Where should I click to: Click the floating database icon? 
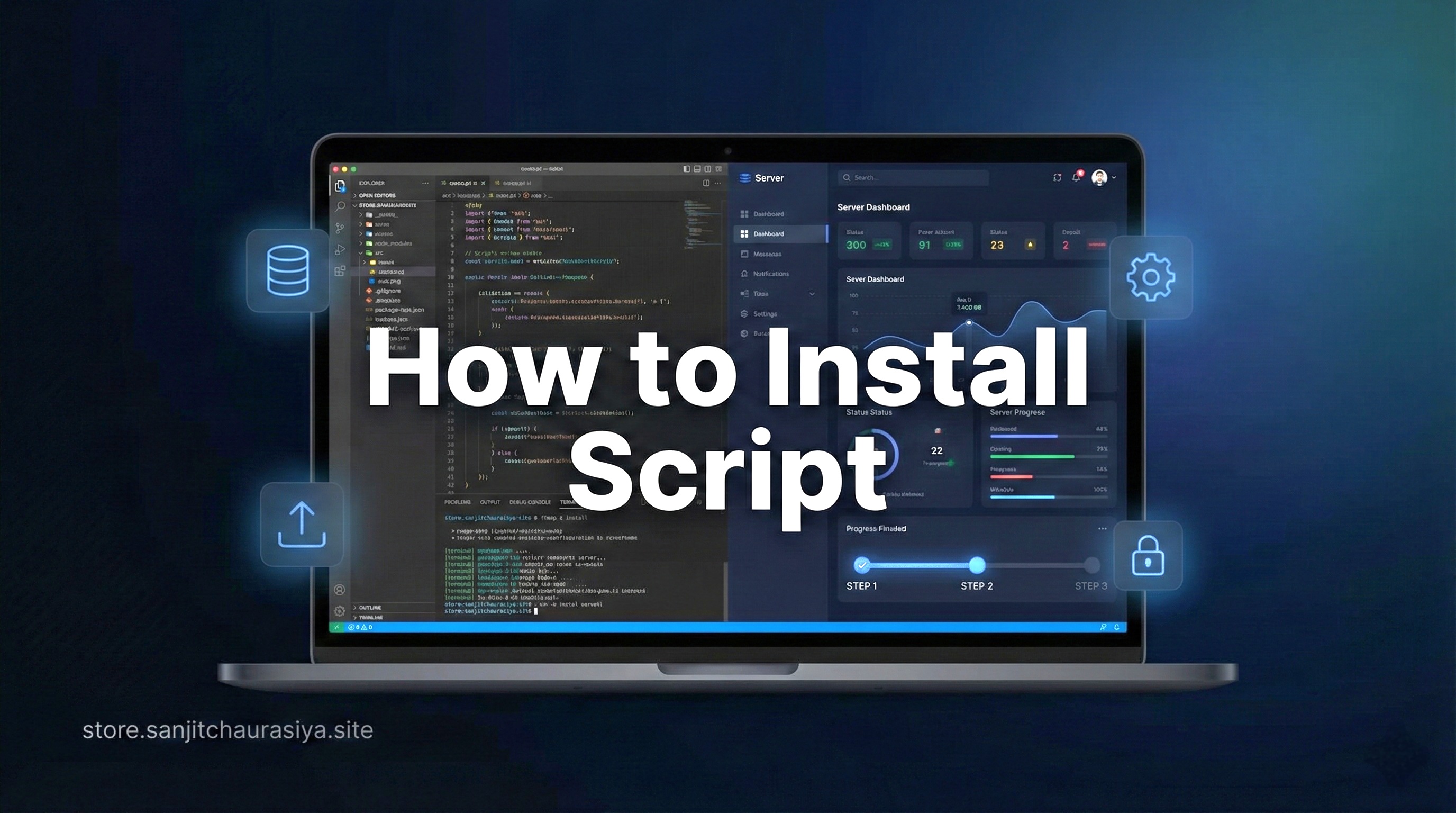(288, 270)
